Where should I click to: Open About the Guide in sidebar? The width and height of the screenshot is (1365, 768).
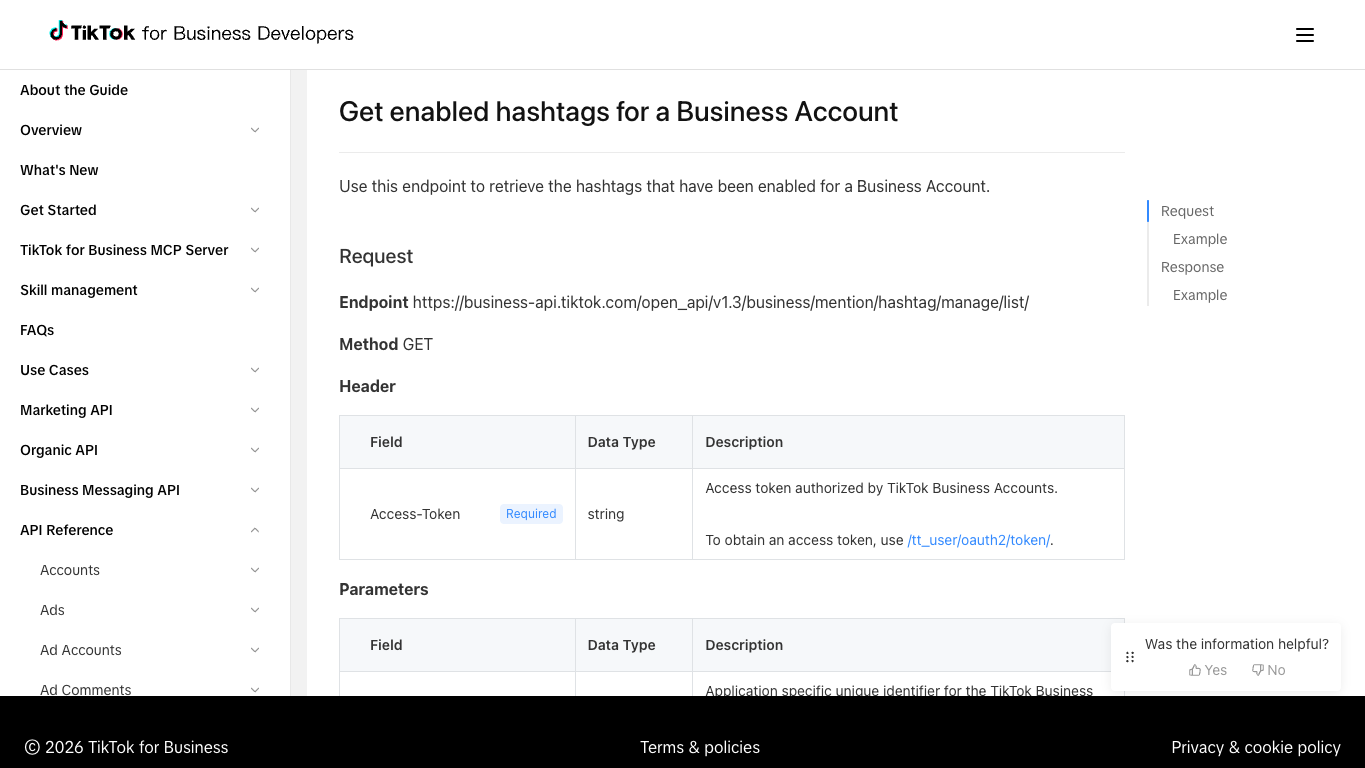74,90
